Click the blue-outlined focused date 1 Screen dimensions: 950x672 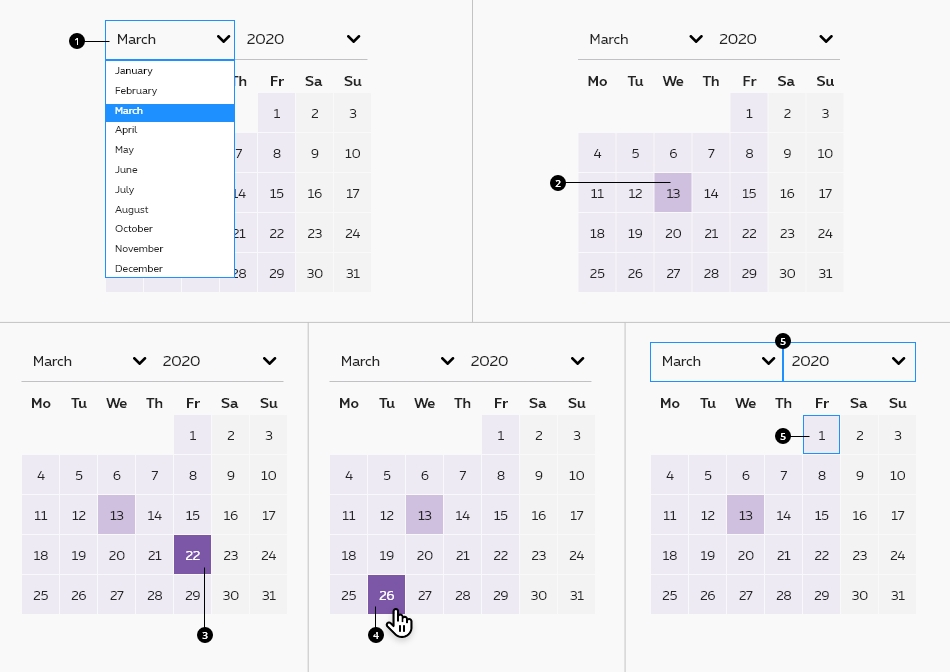[821, 435]
